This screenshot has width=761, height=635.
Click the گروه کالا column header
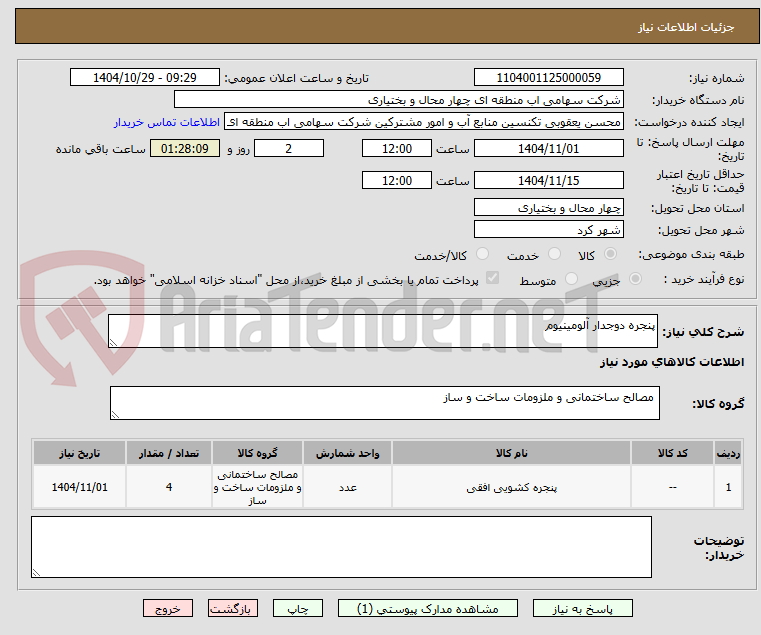coord(257,453)
